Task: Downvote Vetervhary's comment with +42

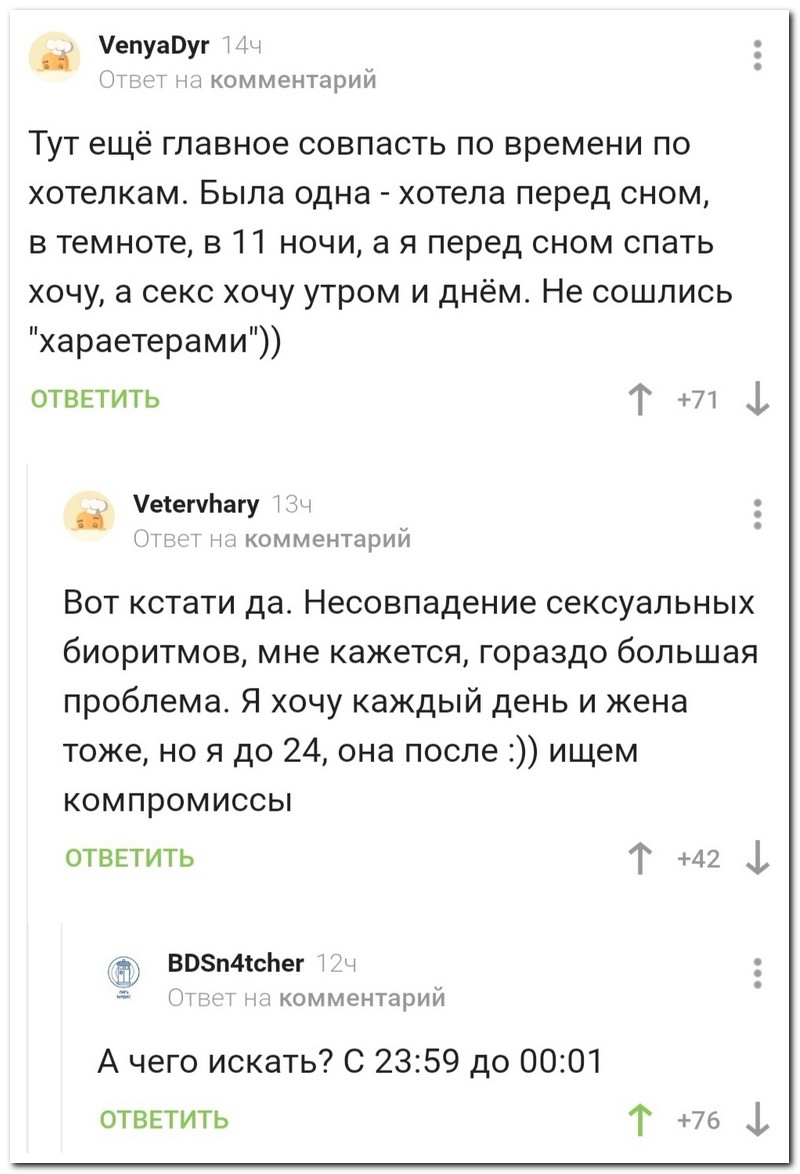Action: (x=757, y=858)
